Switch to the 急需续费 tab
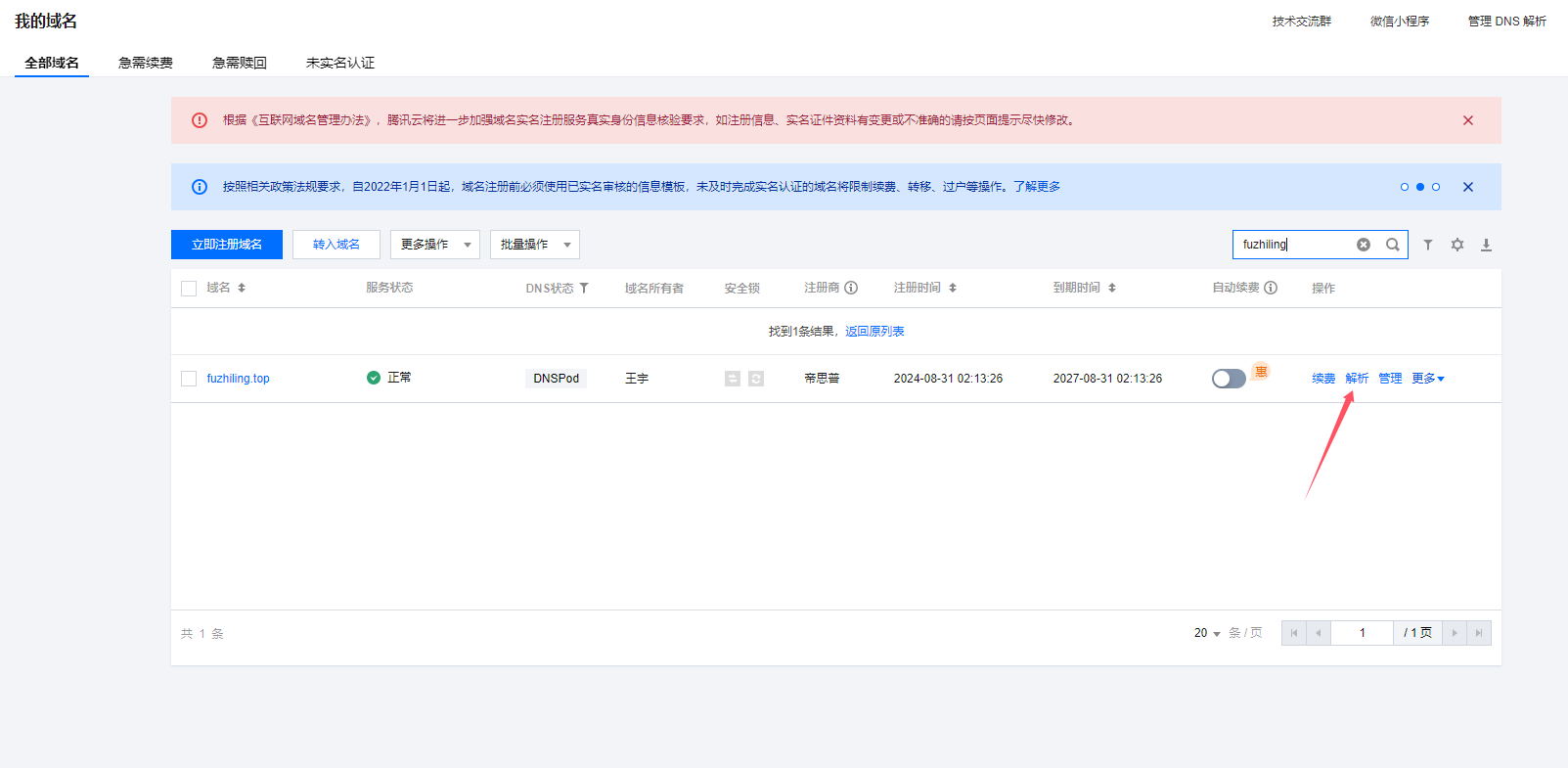Screen dimensions: 1568x768 (x=146, y=63)
